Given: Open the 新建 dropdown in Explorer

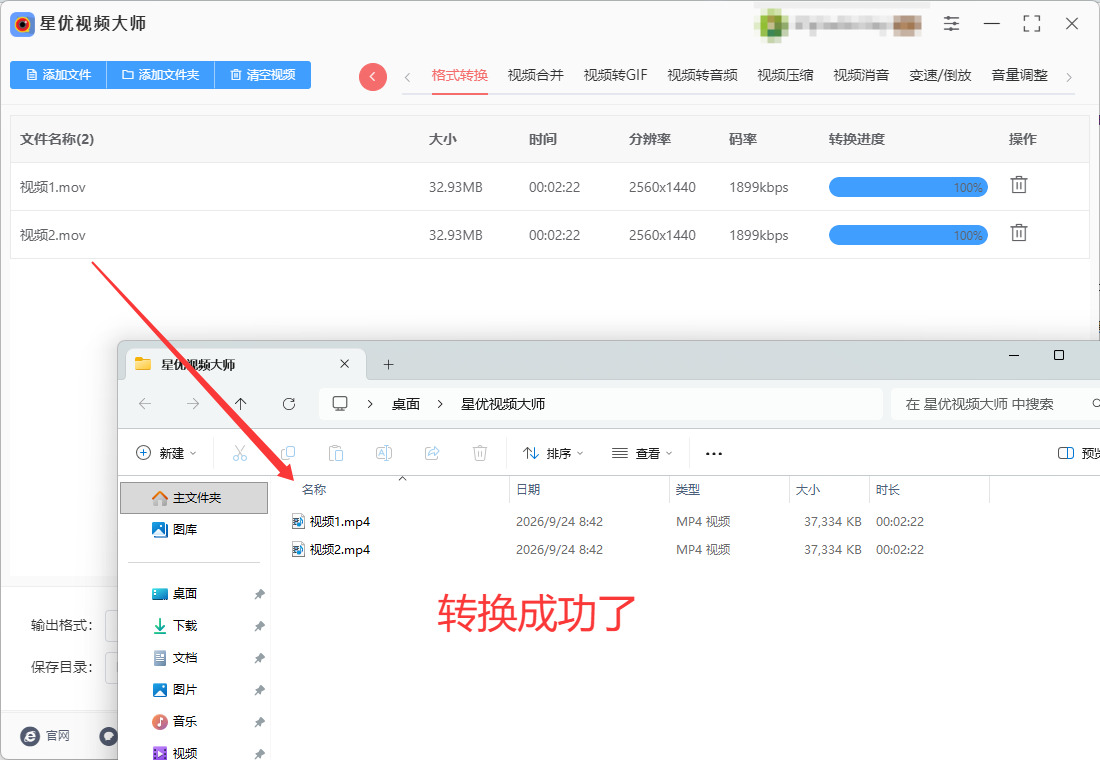Looking at the screenshot, I should coord(166,453).
